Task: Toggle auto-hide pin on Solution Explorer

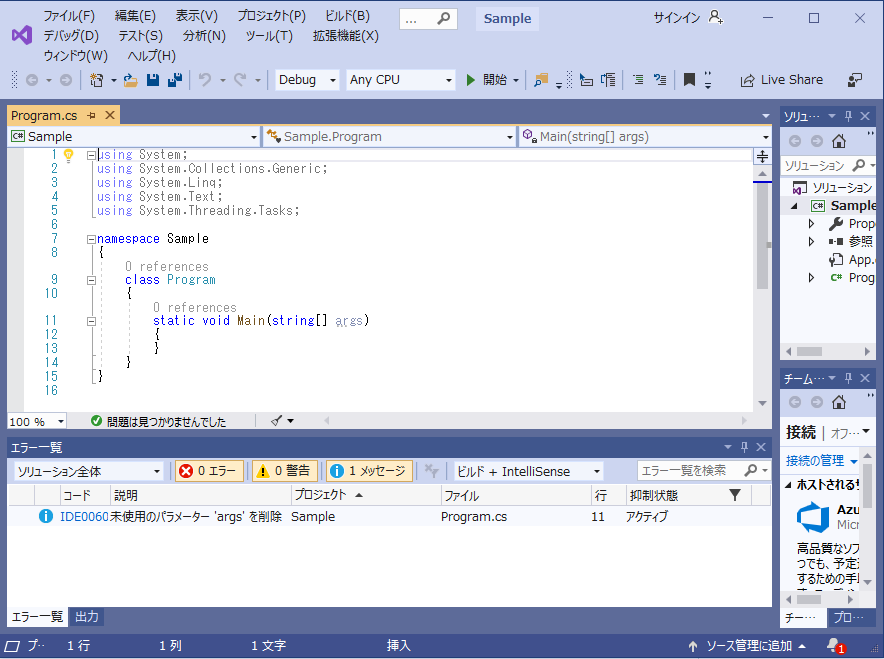Action: click(848, 116)
